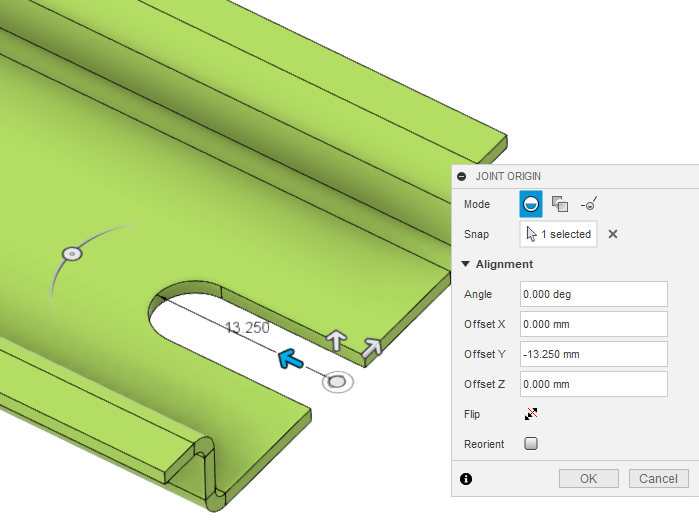The image size is (699, 521).
Task: Click the Angle input field
Action: point(594,294)
